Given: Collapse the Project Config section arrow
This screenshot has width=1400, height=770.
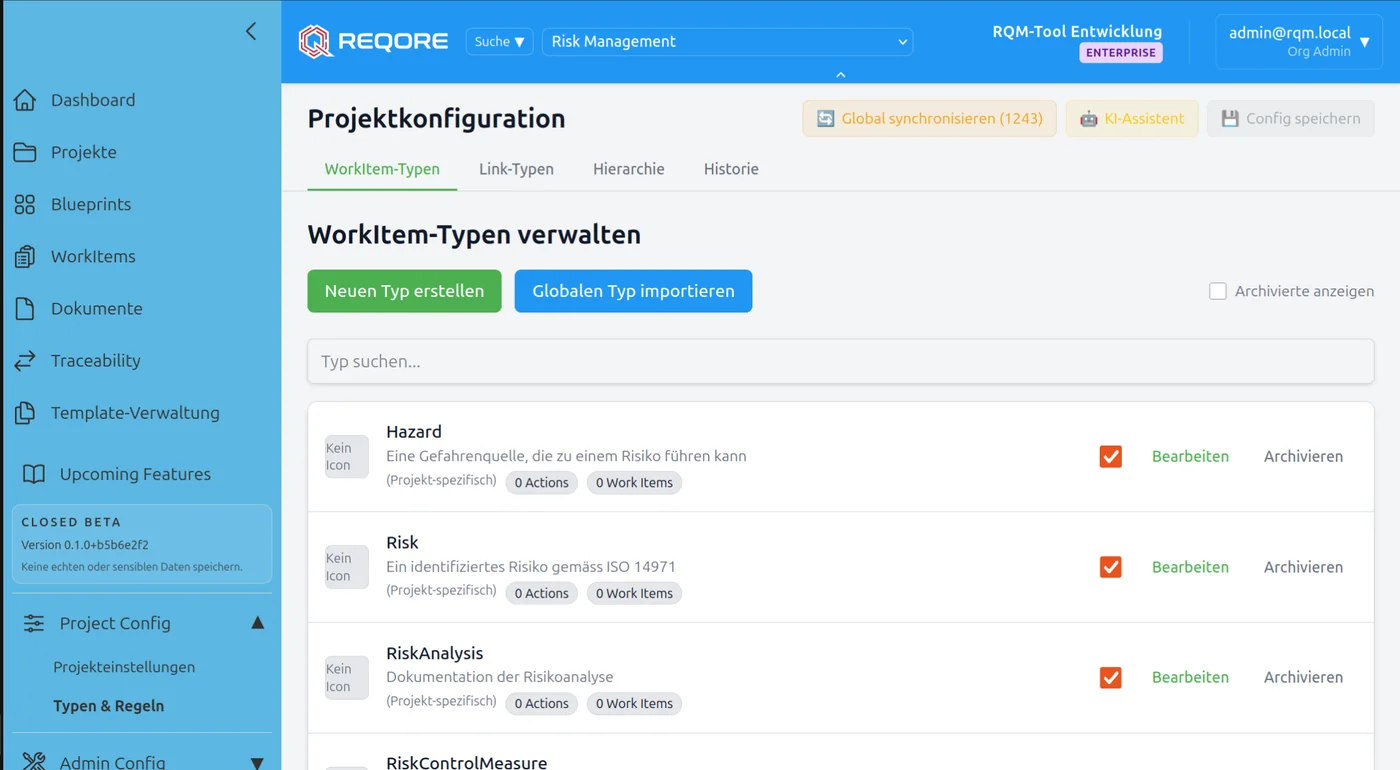Looking at the screenshot, I should pos(257,623).
